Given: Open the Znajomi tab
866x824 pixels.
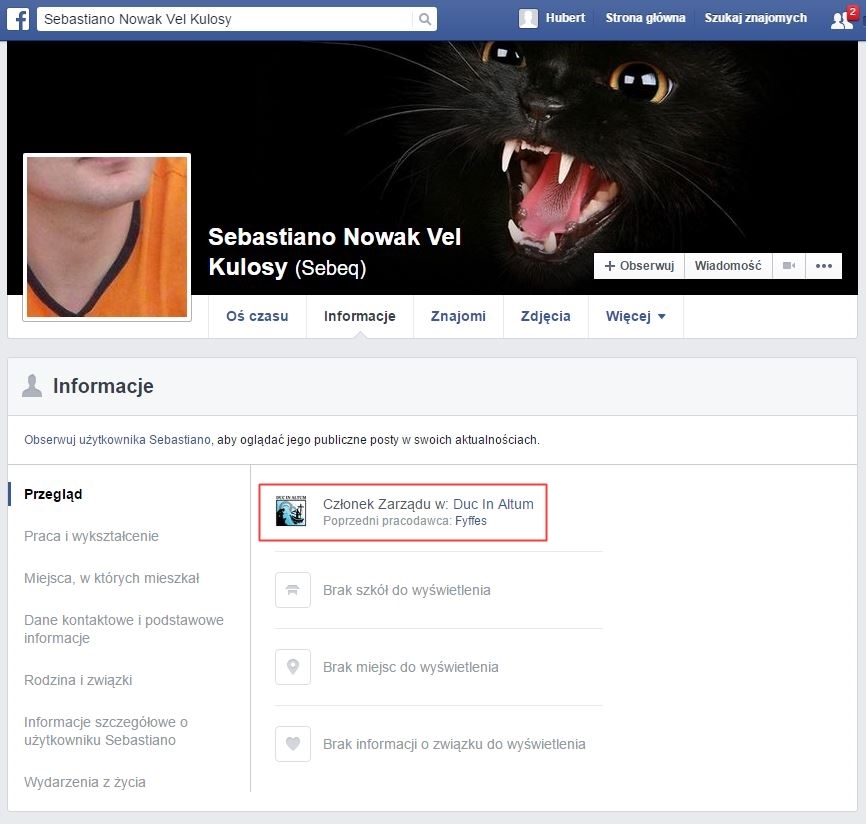Looking at the screenshot, I should click(458, 316).
